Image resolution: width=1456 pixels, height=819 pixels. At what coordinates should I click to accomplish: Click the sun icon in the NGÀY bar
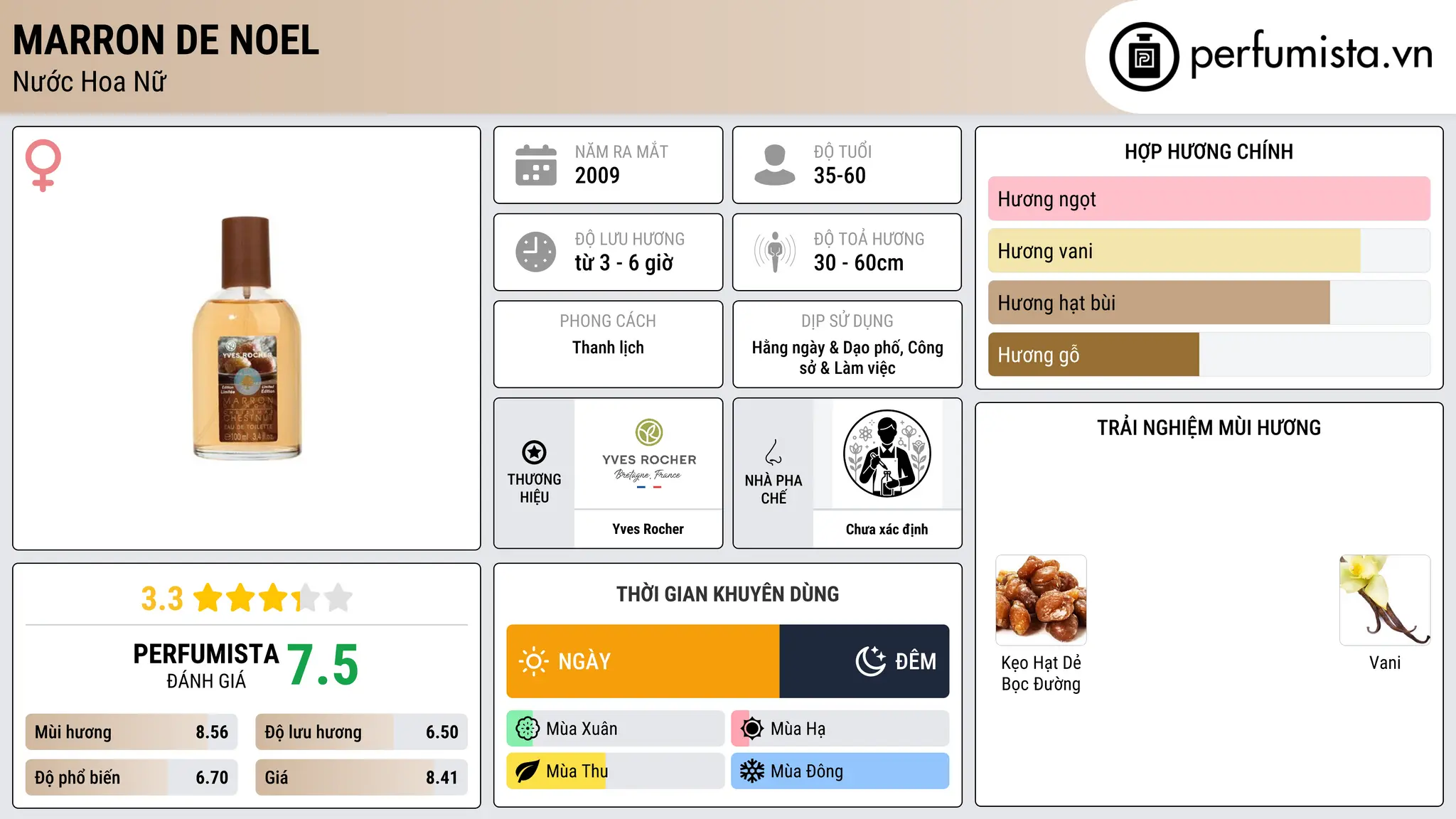point(534,661)
